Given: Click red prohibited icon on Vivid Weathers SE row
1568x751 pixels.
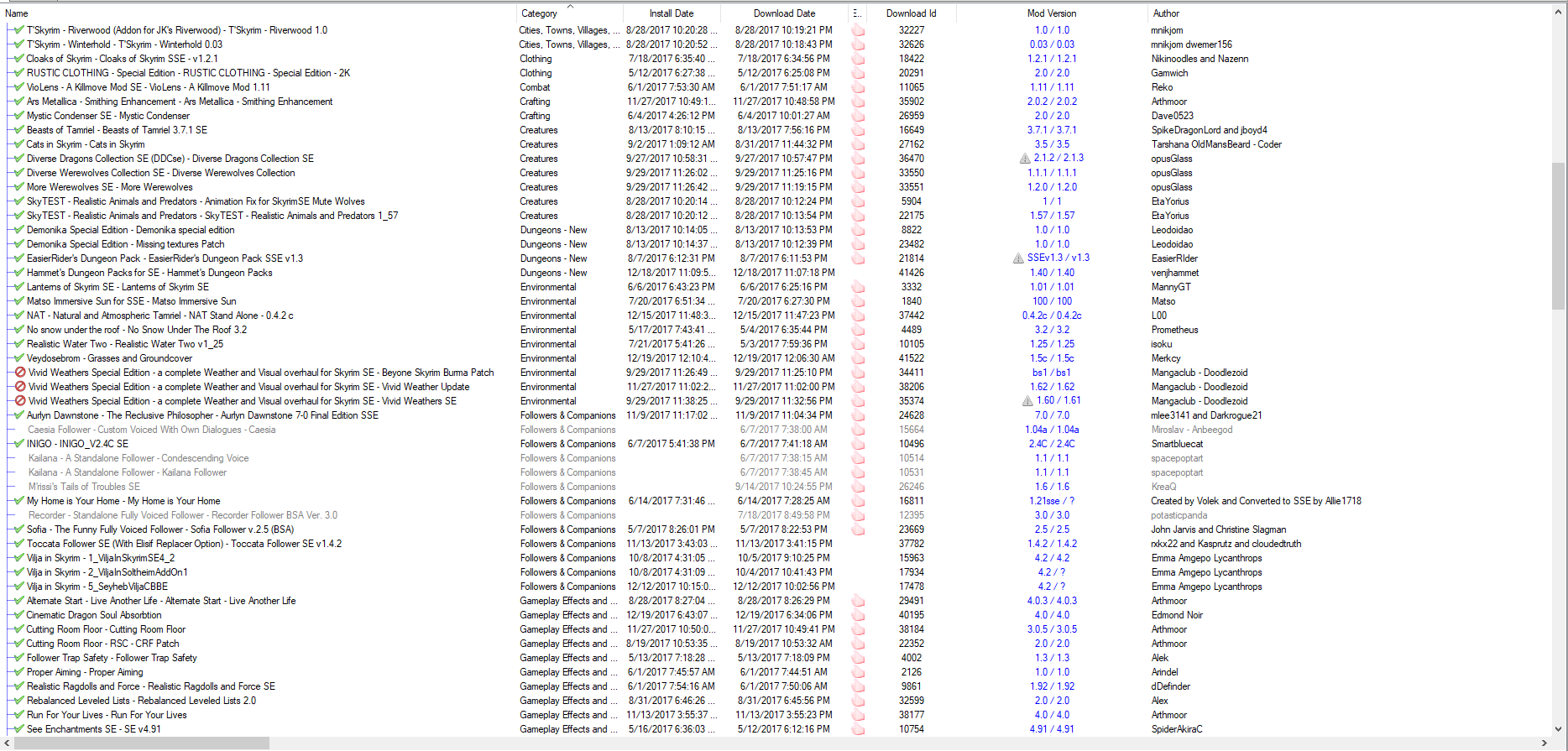Looking at the screenshot, I should click(21, 401).
